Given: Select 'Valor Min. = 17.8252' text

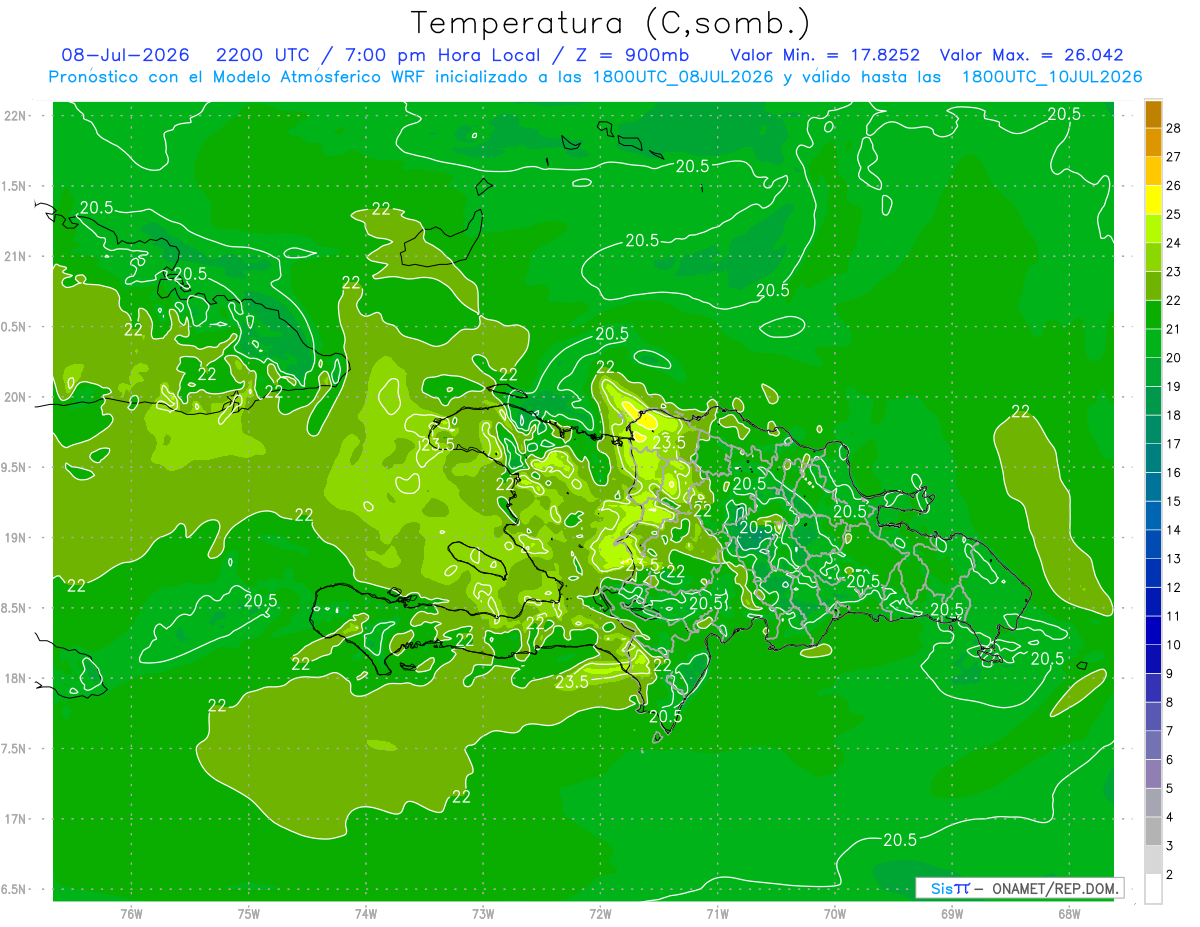Looking at the screenshot, I should coord(825,55).
